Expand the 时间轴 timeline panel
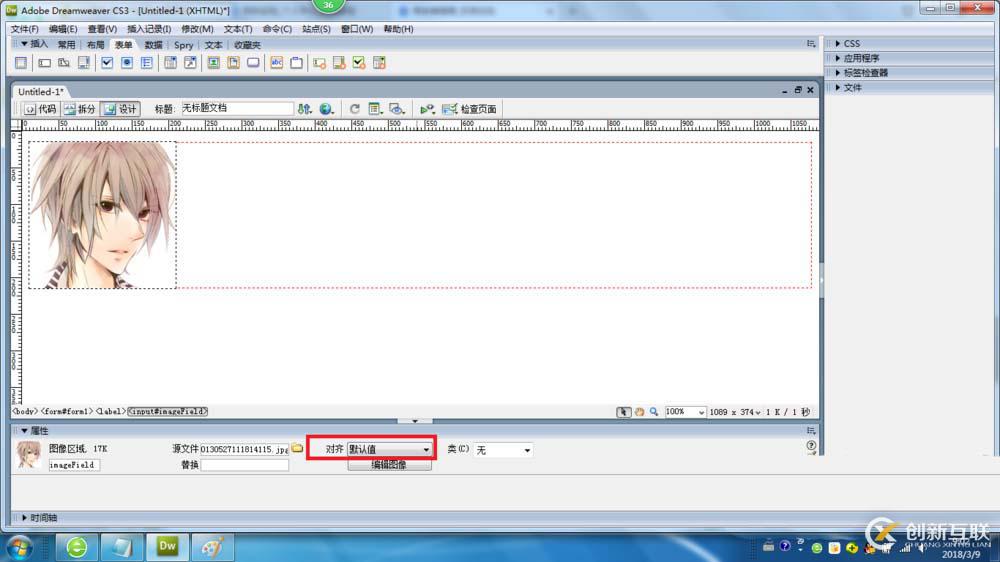 click(24, 518)
